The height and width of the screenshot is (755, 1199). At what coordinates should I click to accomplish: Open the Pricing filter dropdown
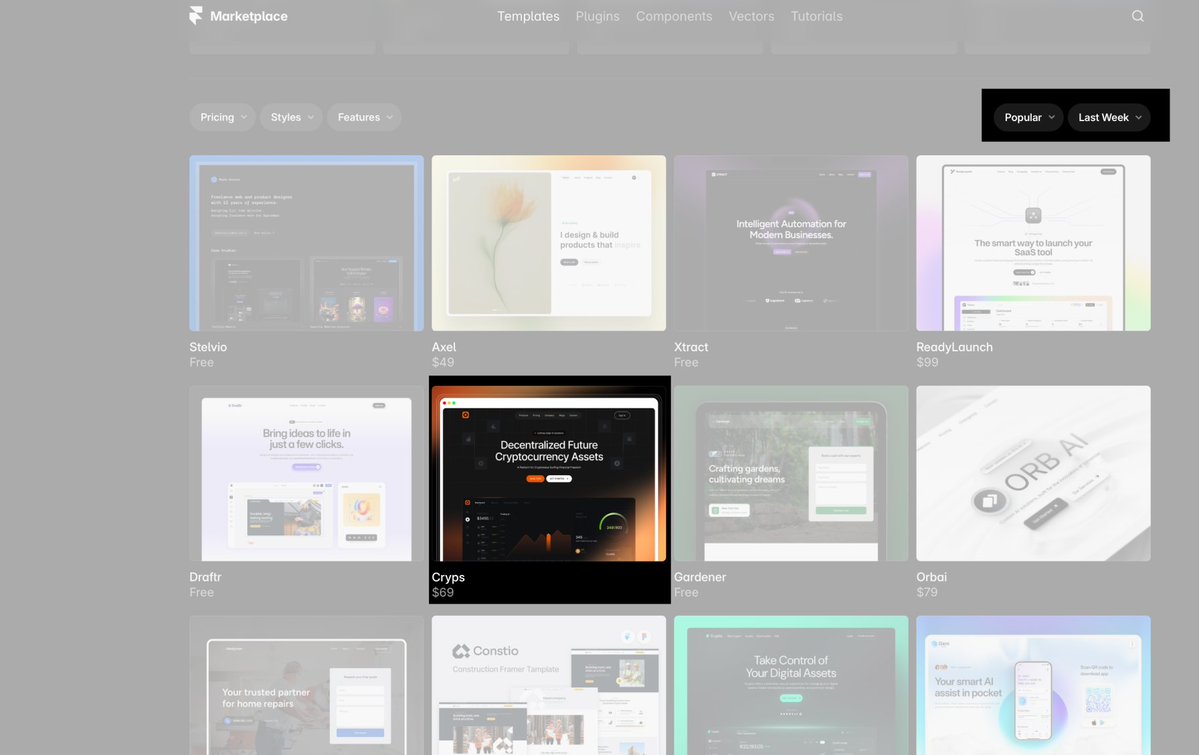coord(221,117)
